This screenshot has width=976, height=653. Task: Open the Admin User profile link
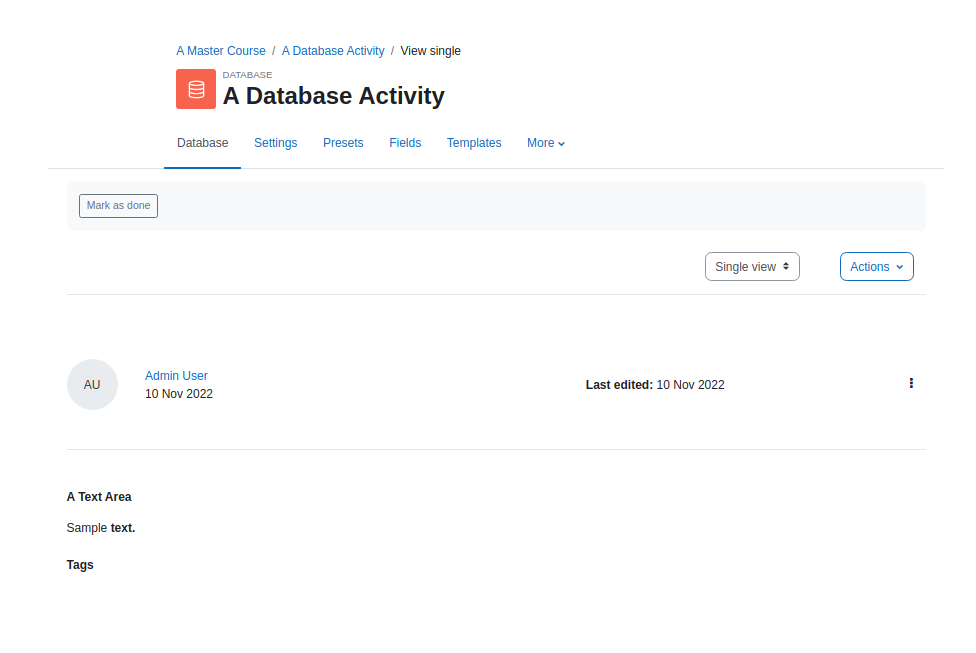(x=176, y=376)
